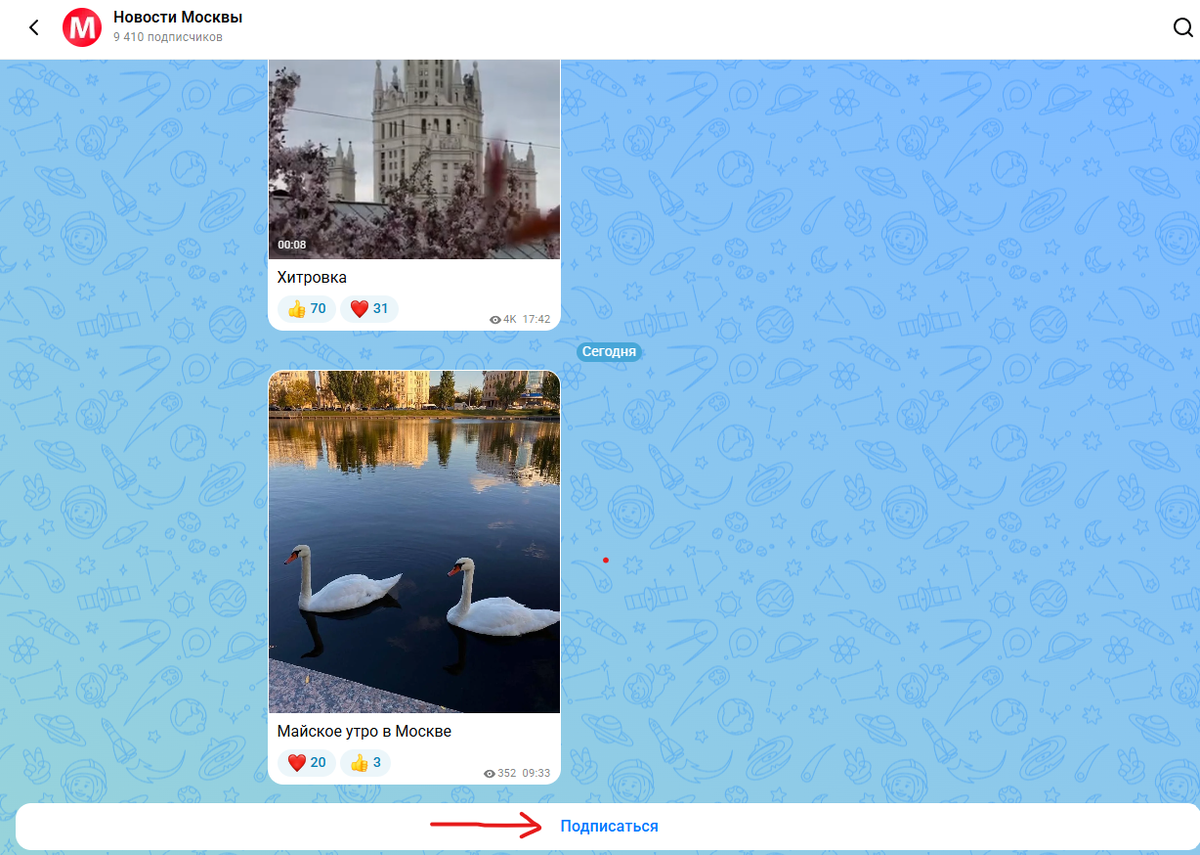This screenshot has width=1200, height=855.
Task: Open the Новости Москвы channel title
Action: pos(178,17)
